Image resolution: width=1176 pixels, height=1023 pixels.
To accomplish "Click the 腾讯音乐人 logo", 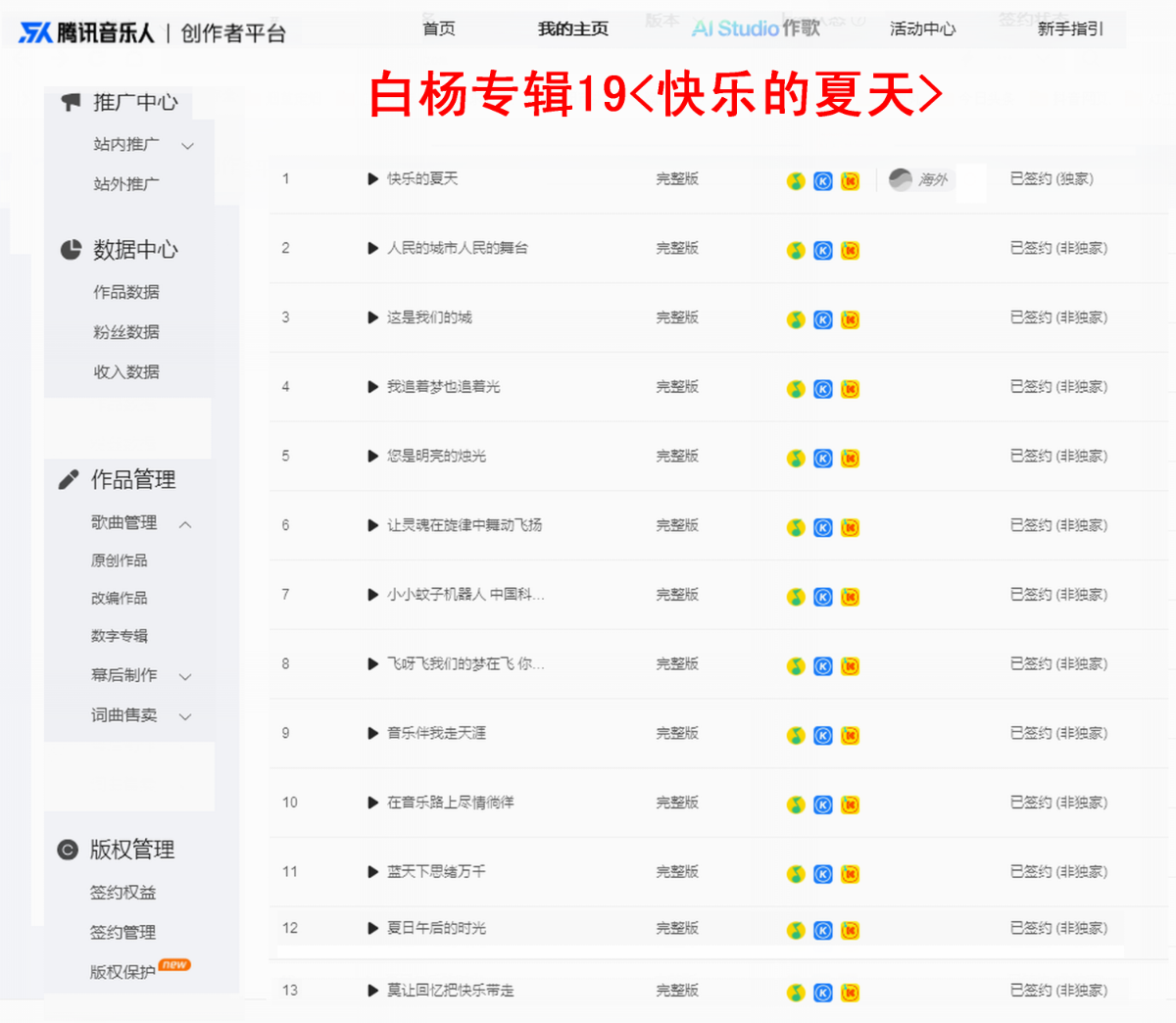I will click(x=86, y=32).
